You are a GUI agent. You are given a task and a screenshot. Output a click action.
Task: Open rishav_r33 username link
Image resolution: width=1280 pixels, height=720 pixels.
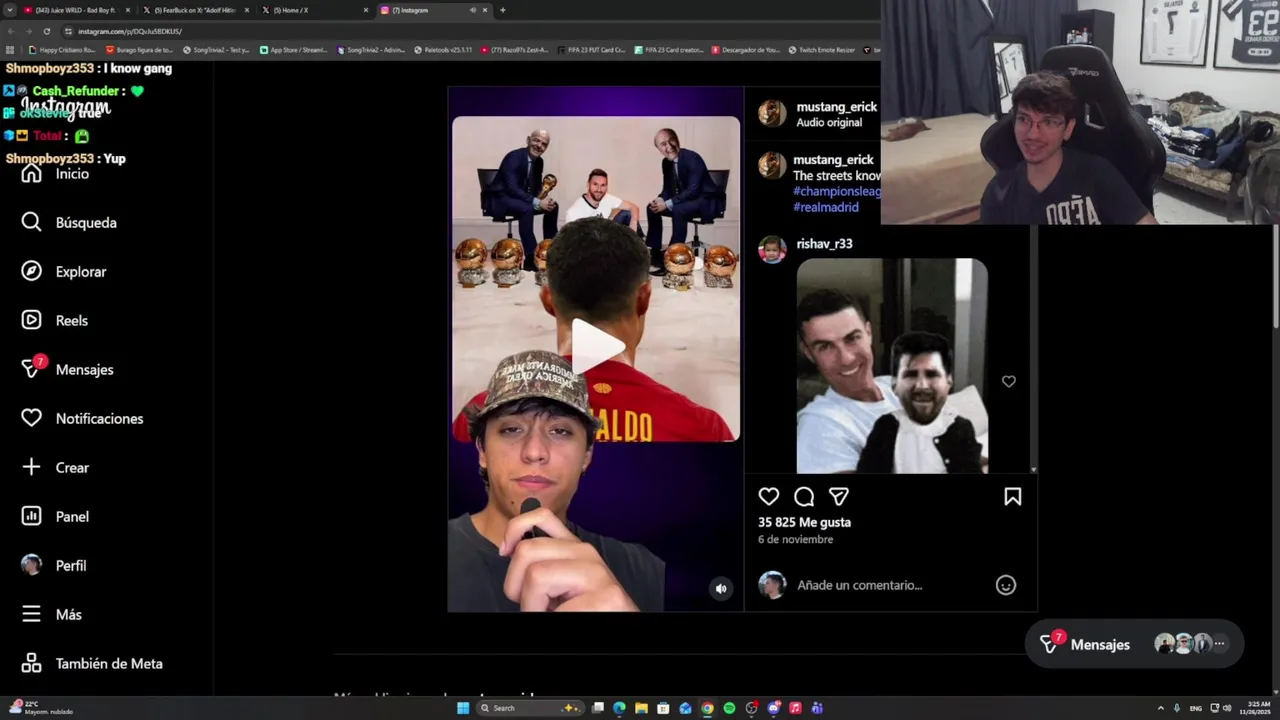(x=824, y=243)
